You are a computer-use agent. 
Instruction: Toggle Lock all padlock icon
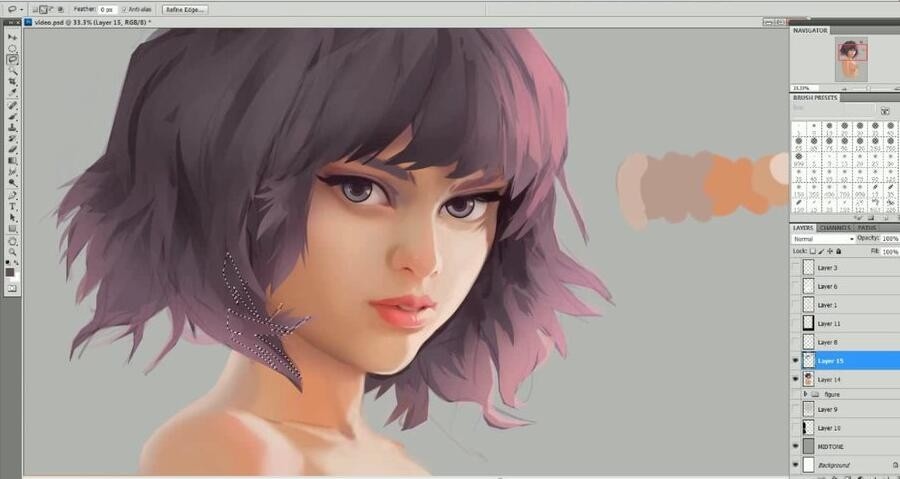point(839,251)
